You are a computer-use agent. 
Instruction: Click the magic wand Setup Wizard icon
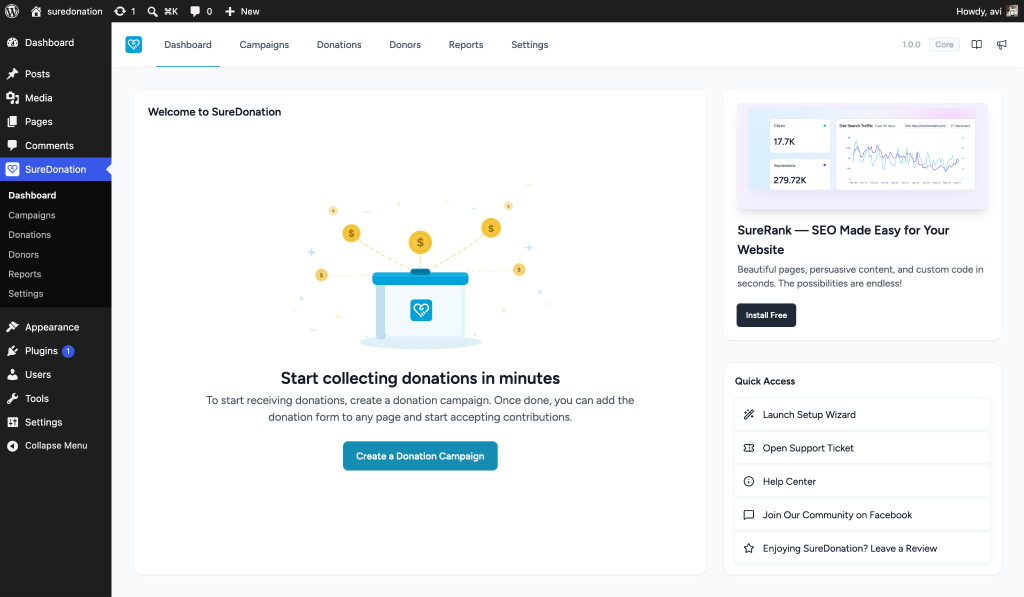[x=749, y=415]
